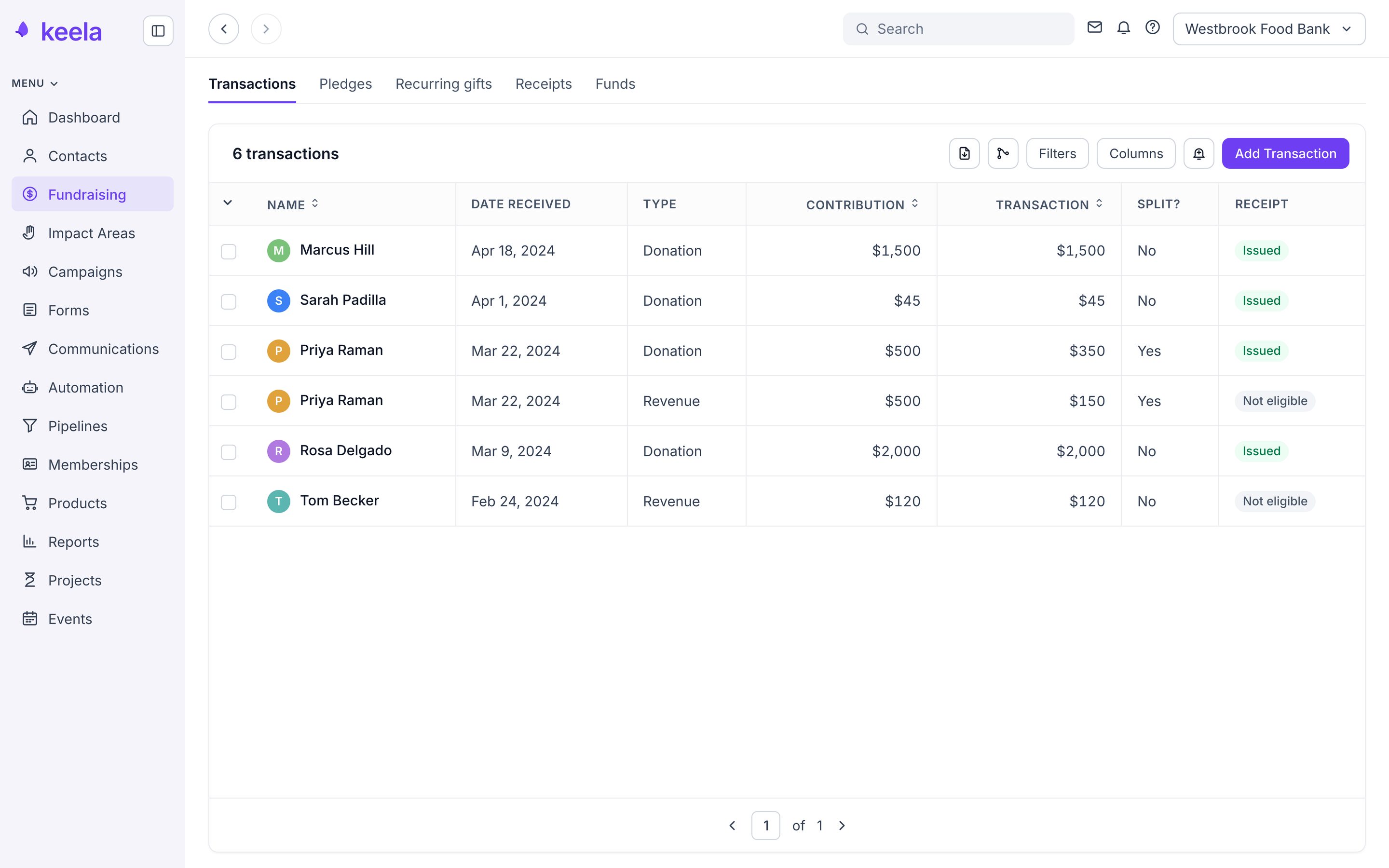The image size is (1389, 868).
Task: Click the Keela flame logo icon
Action: [22, 30]
